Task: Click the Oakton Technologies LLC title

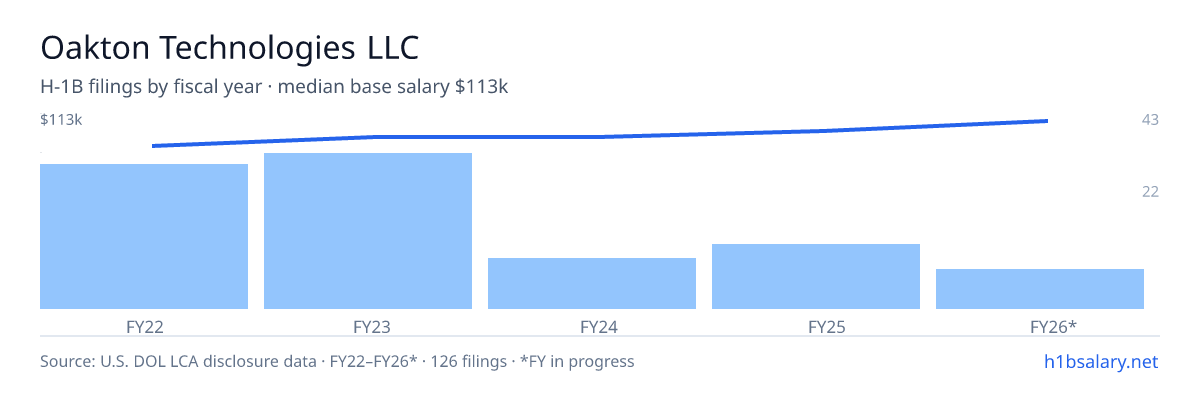Action: [229, 47]
